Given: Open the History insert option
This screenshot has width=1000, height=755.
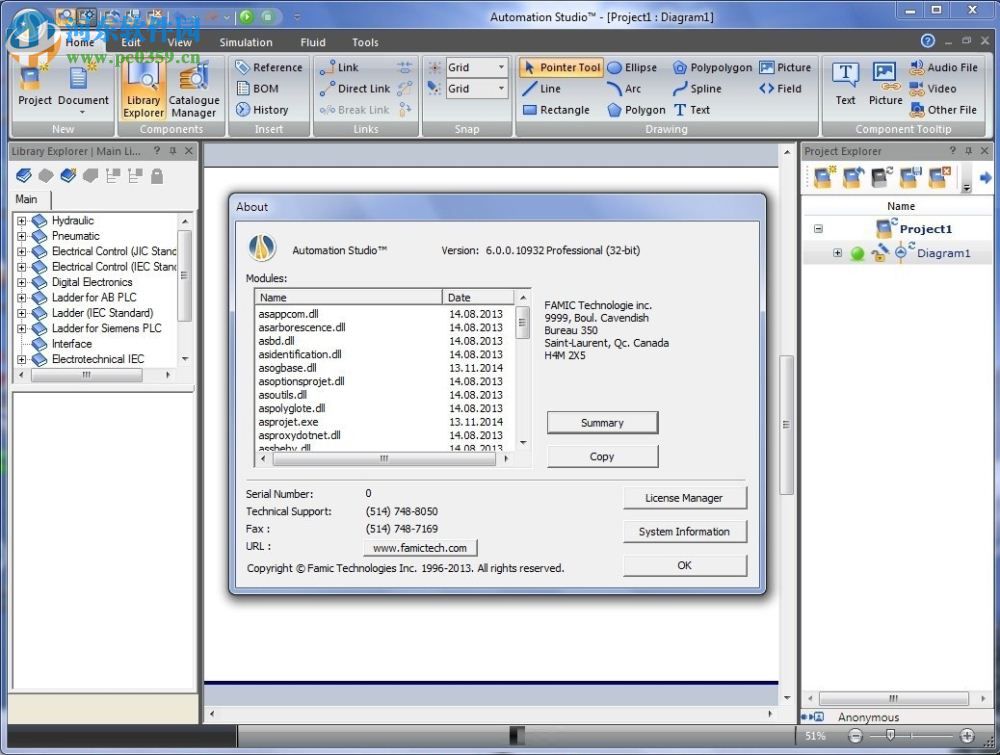Looking at the screenshot, I should point(262,110).
